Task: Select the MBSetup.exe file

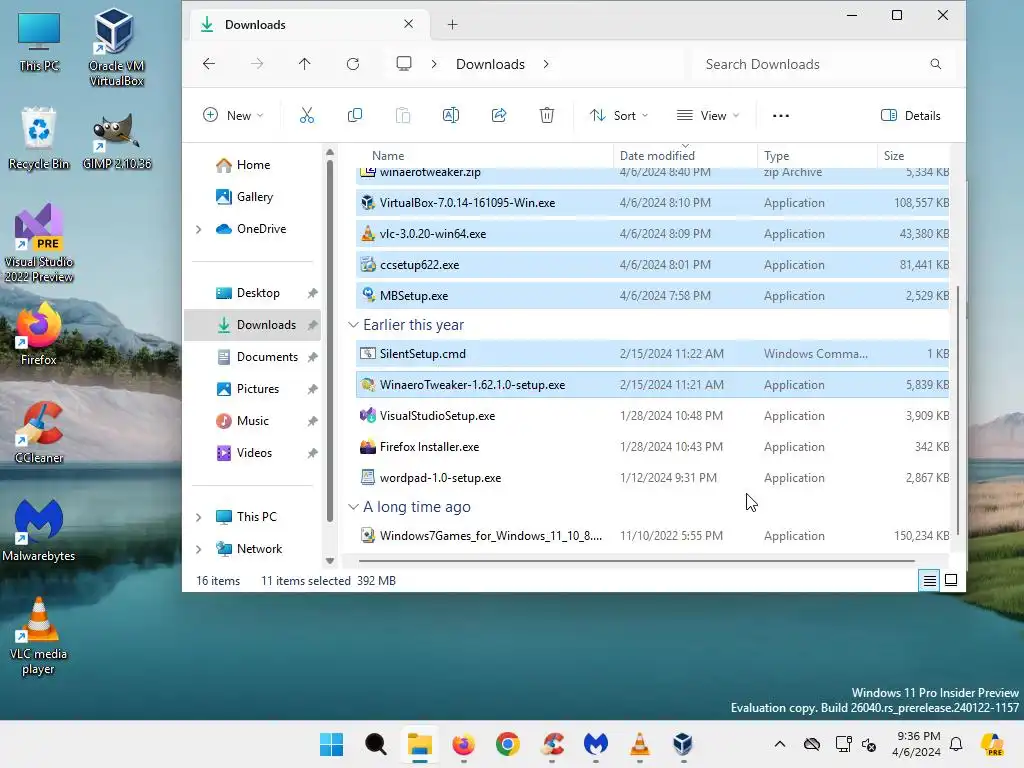Action: tap(652, 296)
